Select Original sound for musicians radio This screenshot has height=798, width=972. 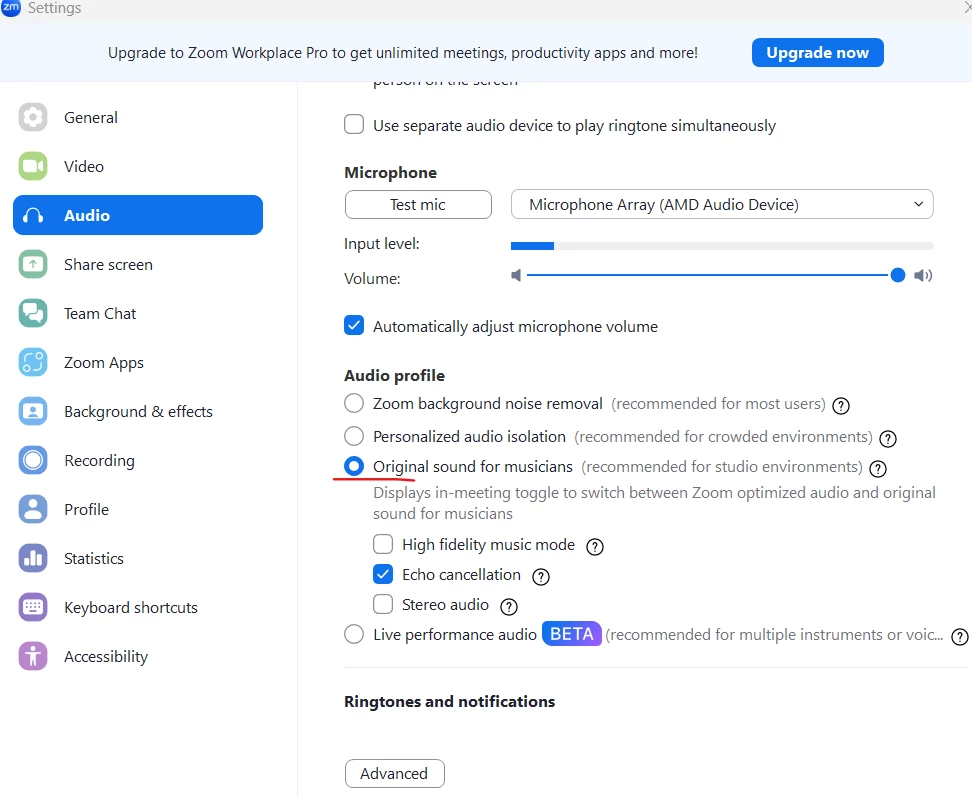point(354,466)
